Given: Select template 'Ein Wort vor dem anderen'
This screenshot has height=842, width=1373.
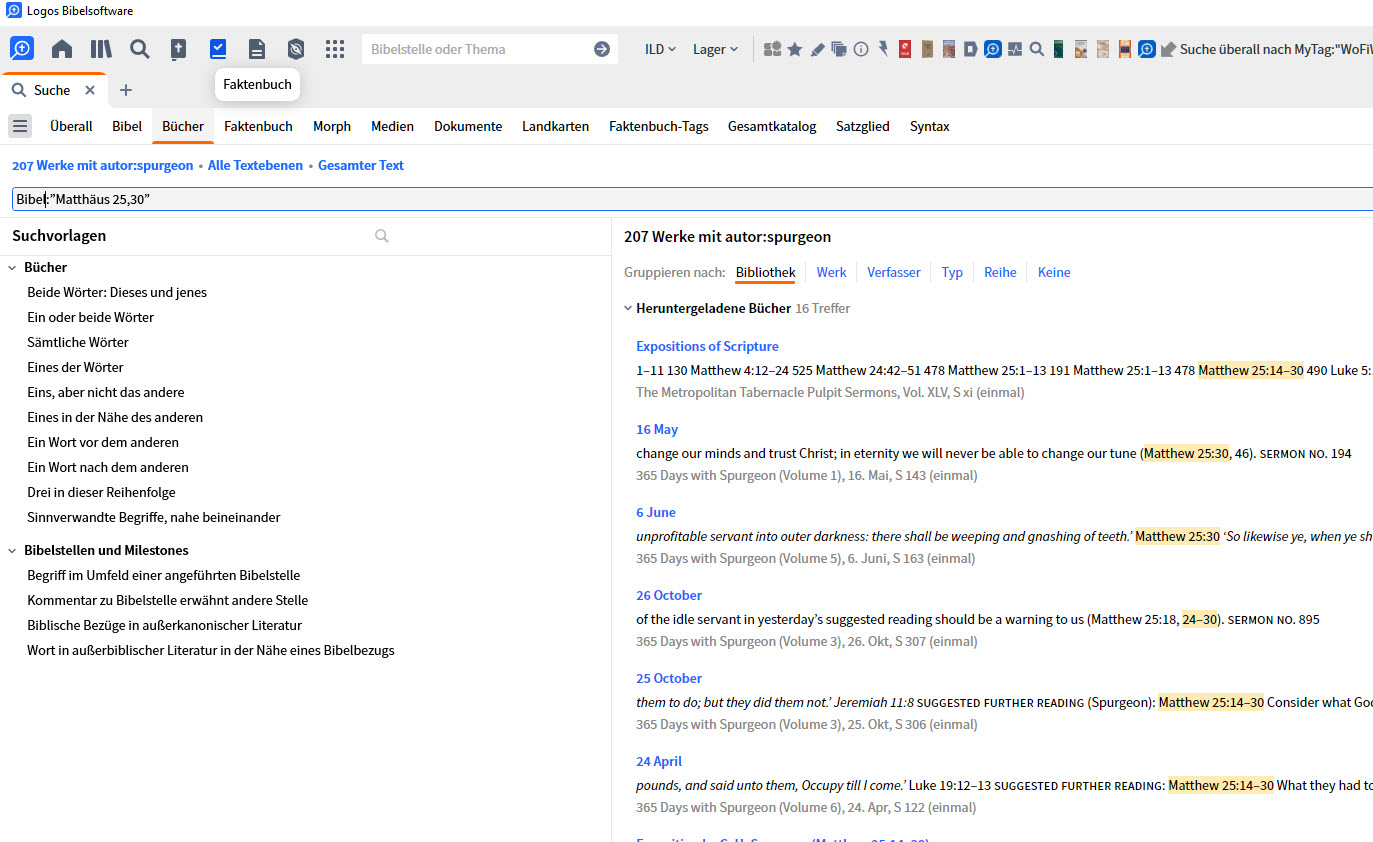Looking at the screenshot, I should coord(103,442).
